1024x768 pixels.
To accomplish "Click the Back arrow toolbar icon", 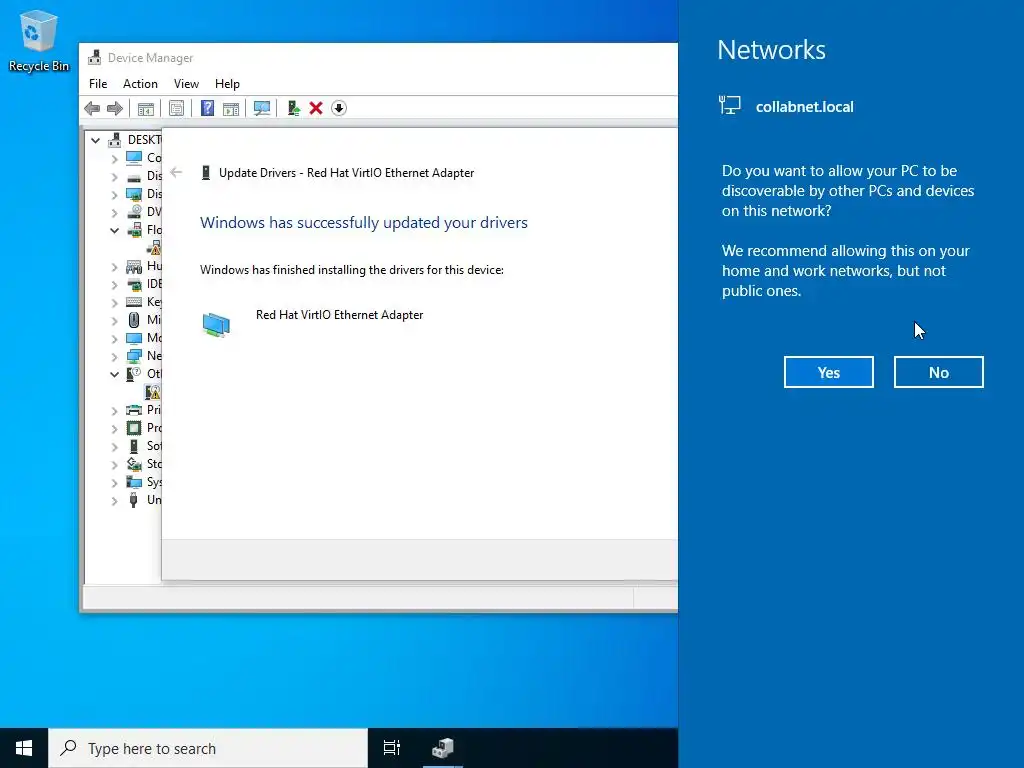I will click(92, 108).
